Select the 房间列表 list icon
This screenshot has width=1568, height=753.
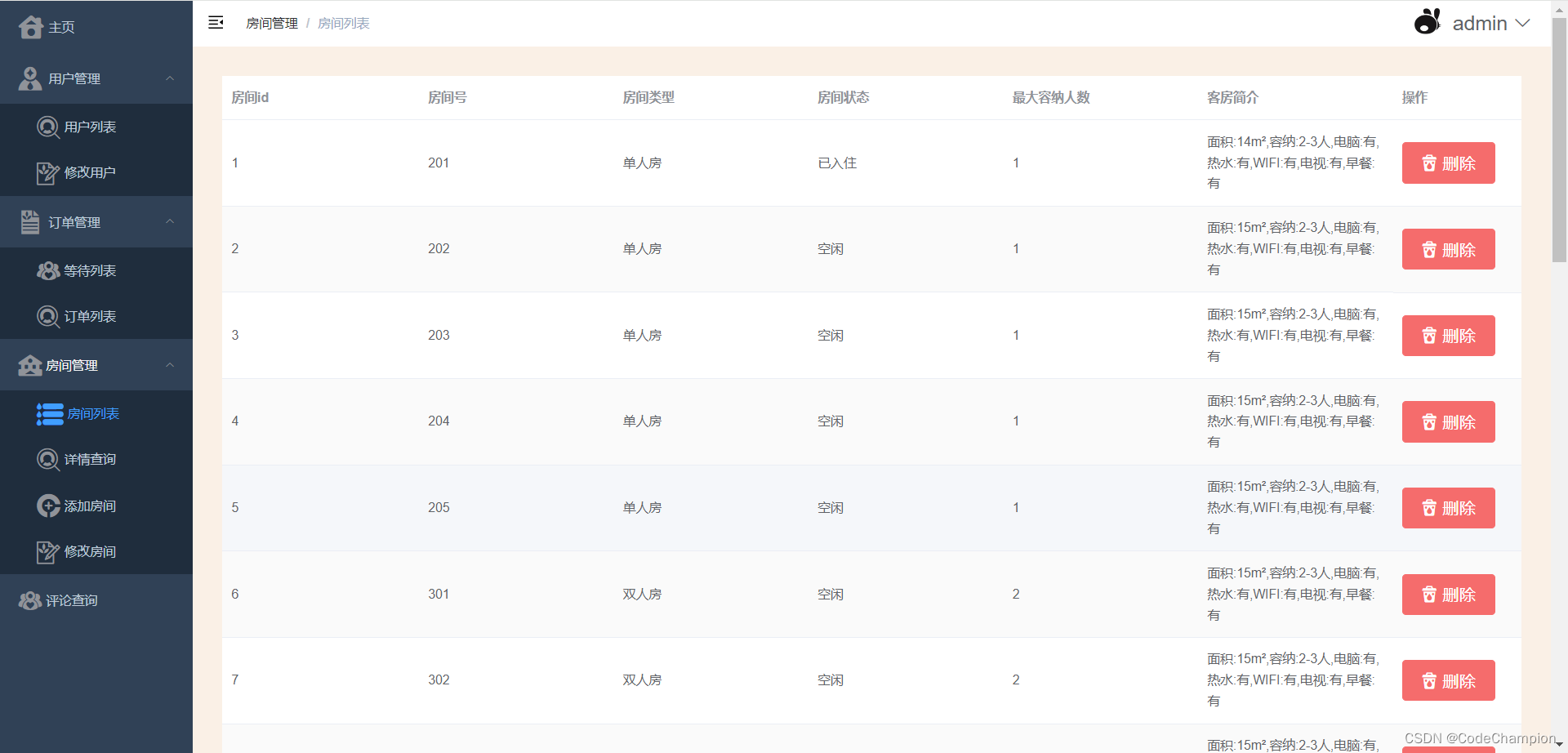click(50, 414)
